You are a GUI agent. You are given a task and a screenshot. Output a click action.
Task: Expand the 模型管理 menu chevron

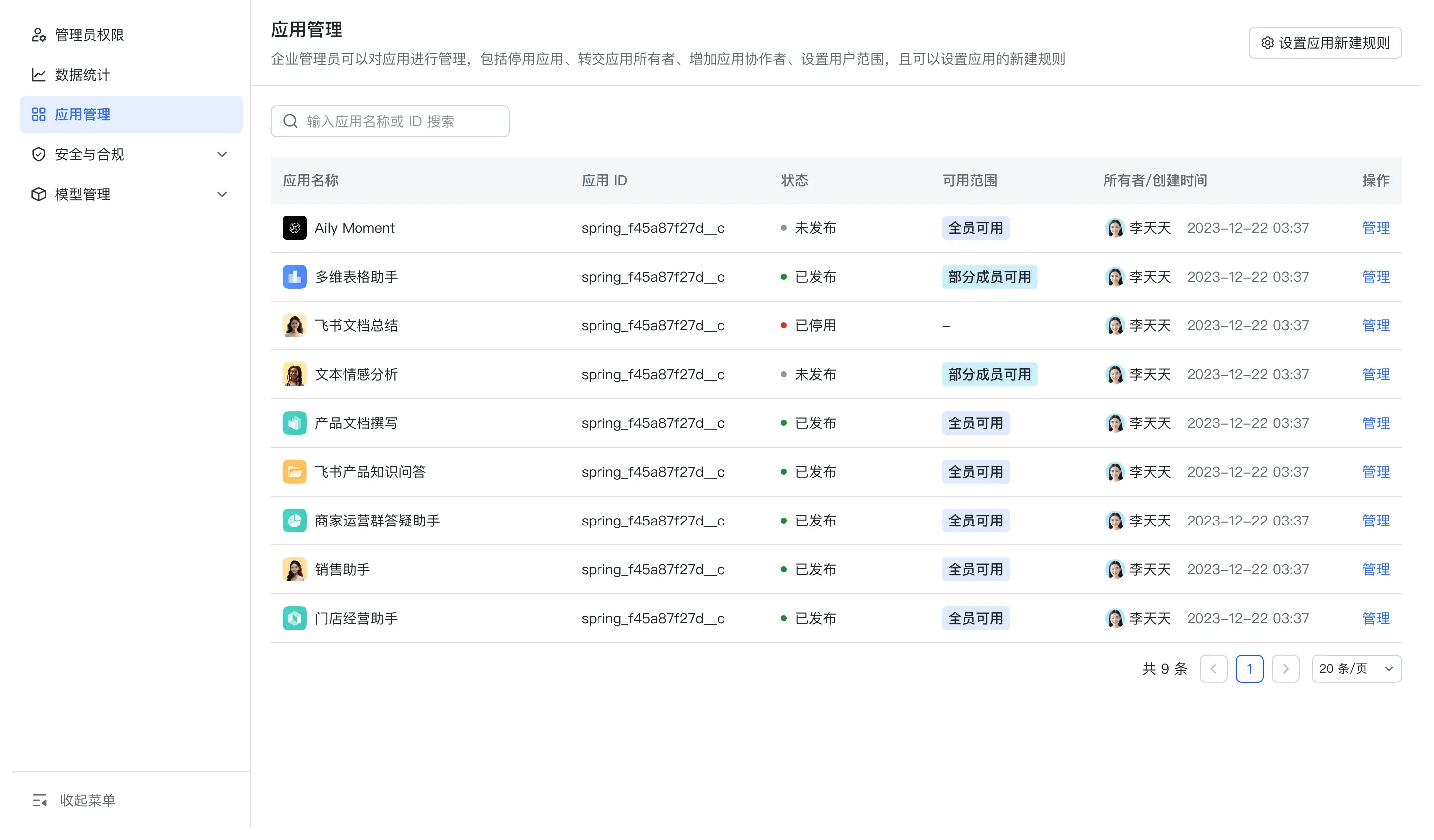[226, 197]
